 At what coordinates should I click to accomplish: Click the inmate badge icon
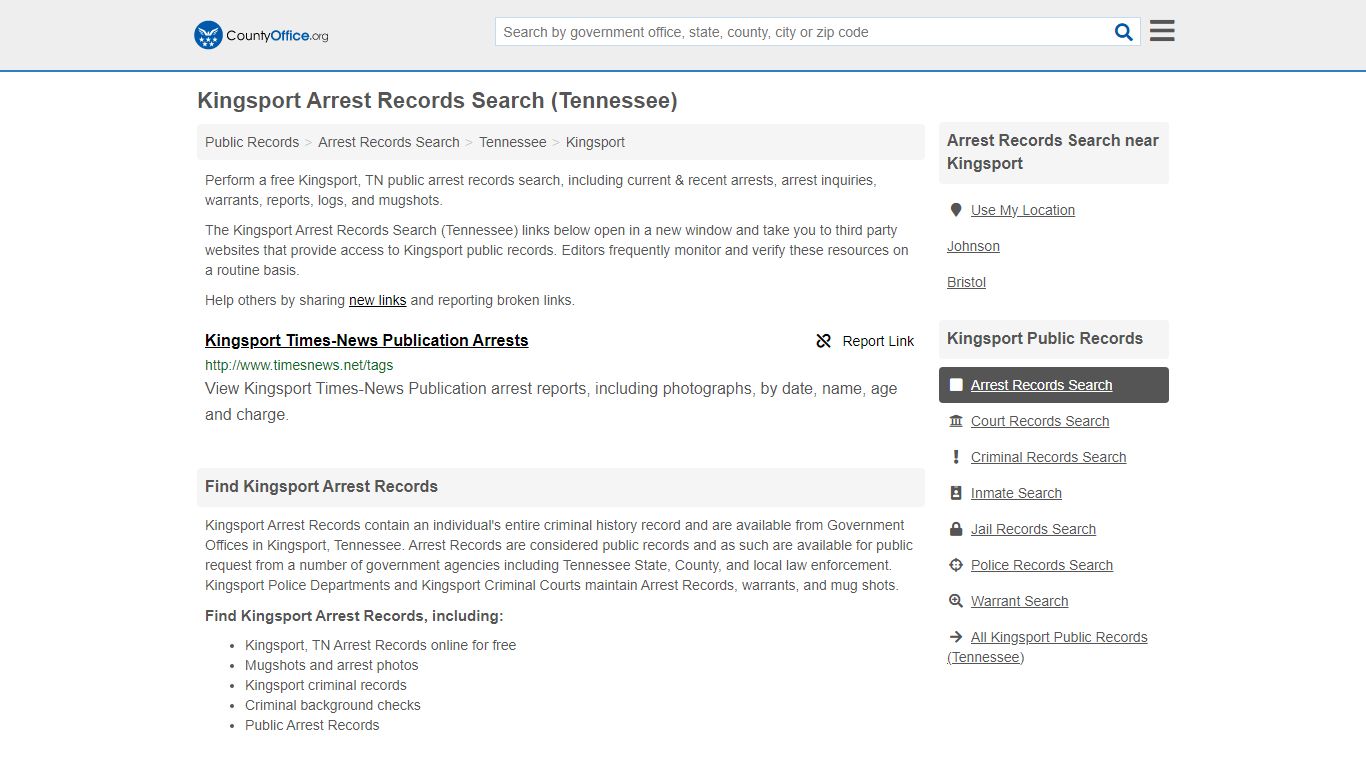pos(956,493)
